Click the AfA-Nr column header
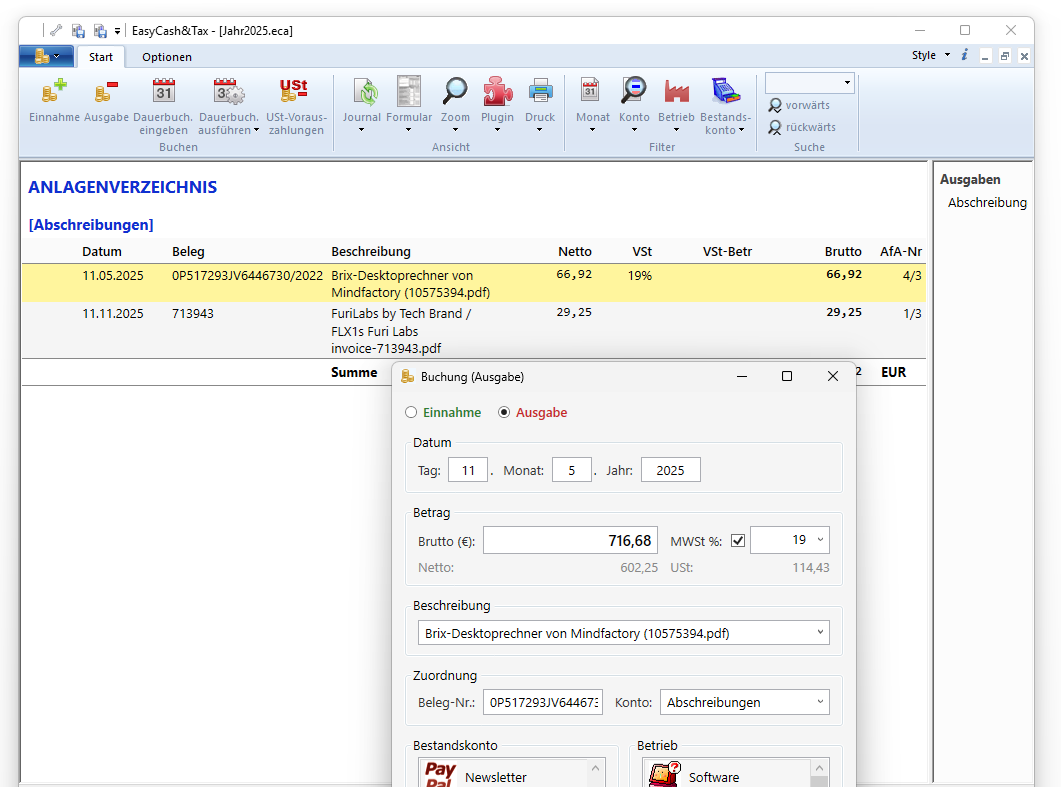Screen dimensions: 1061x787 [901, 251]
